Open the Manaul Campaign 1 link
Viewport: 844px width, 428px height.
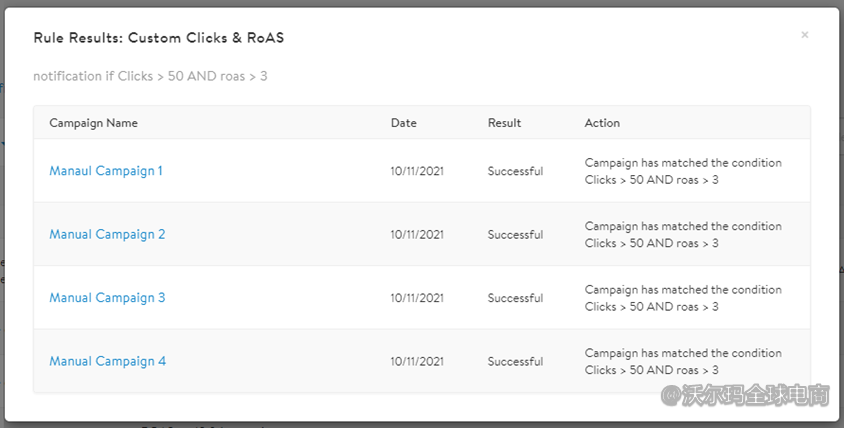pyautogui.click(x=106, y=171)
